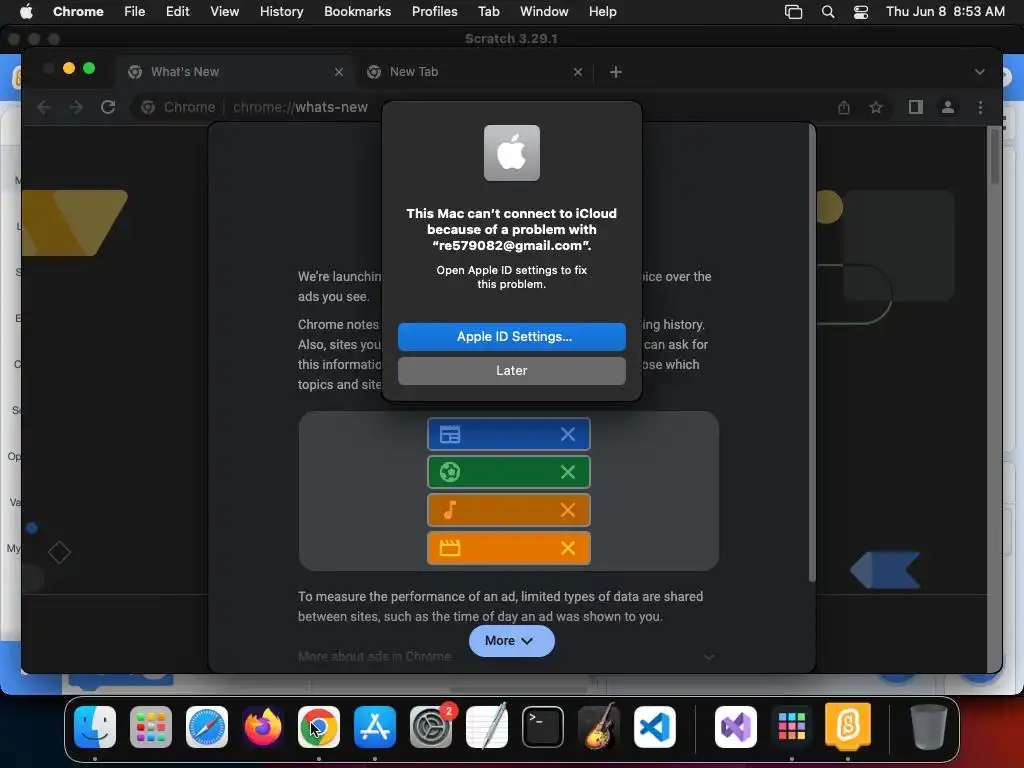Open Terminal from the Dock
1024x768 pixels.
[543, 727]
